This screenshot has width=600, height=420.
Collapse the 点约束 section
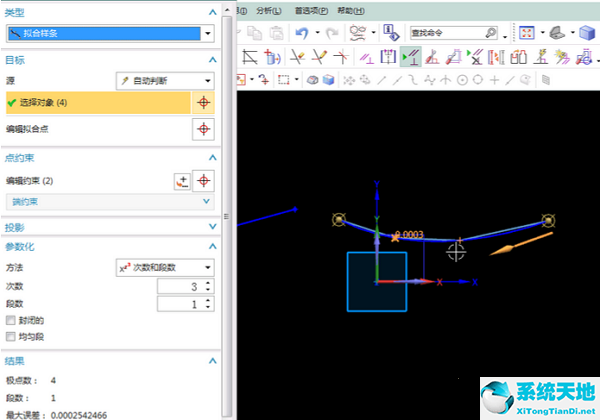point(213,158)
